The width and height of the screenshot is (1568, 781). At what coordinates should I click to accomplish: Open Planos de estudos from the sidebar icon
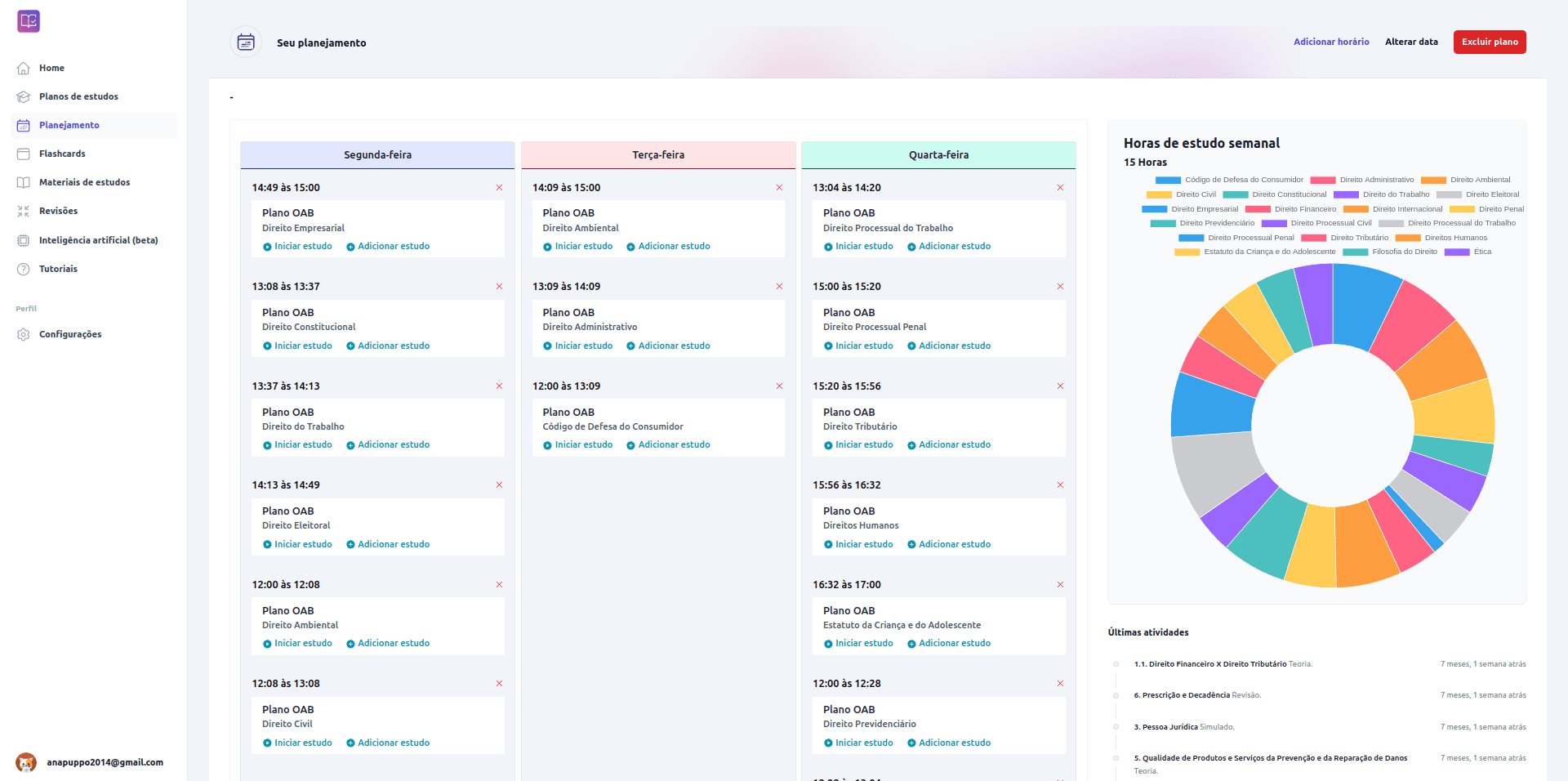click(x=24, y=96)
